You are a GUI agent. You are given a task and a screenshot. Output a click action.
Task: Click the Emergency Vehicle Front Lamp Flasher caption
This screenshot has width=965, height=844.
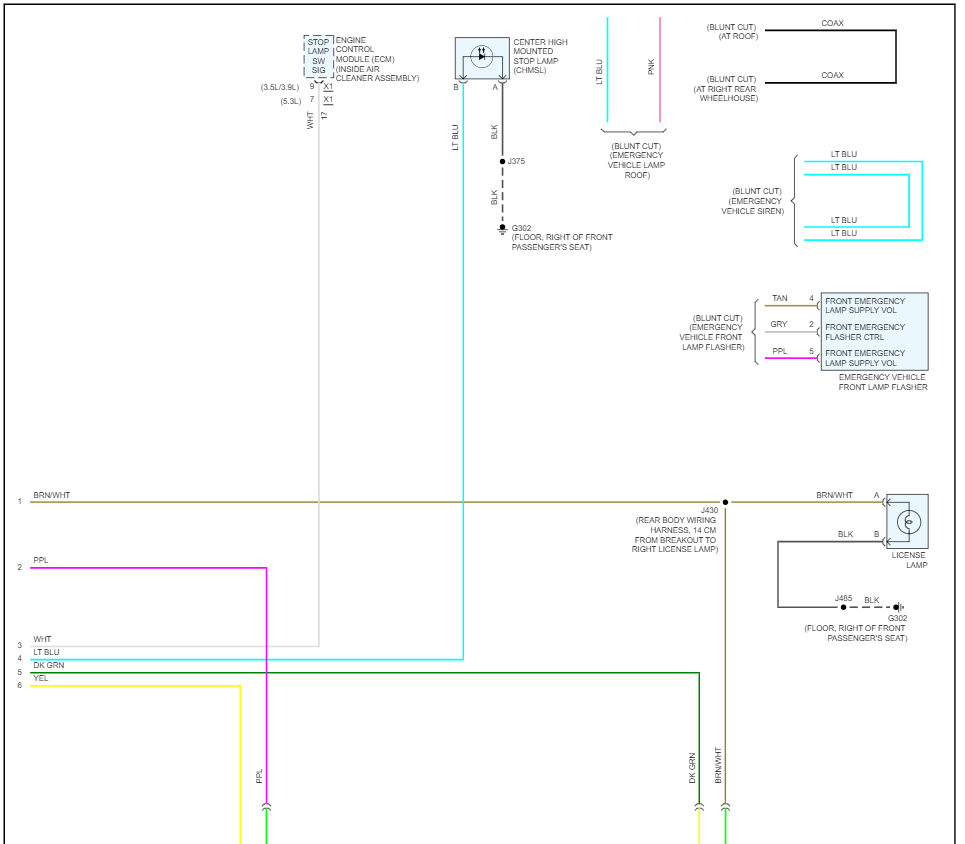[x=882, y=382]
